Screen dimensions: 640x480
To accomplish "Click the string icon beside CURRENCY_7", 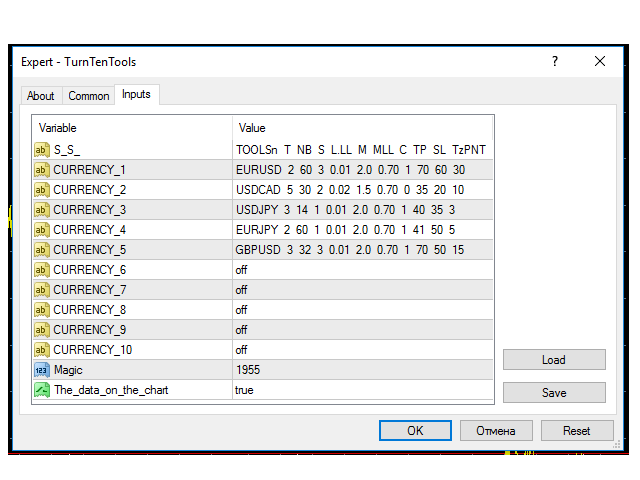I will (42, 290).
